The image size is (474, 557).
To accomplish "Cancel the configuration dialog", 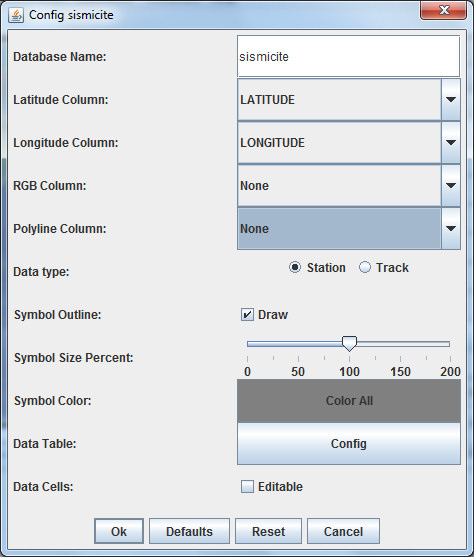I will (x=343, y=531).
